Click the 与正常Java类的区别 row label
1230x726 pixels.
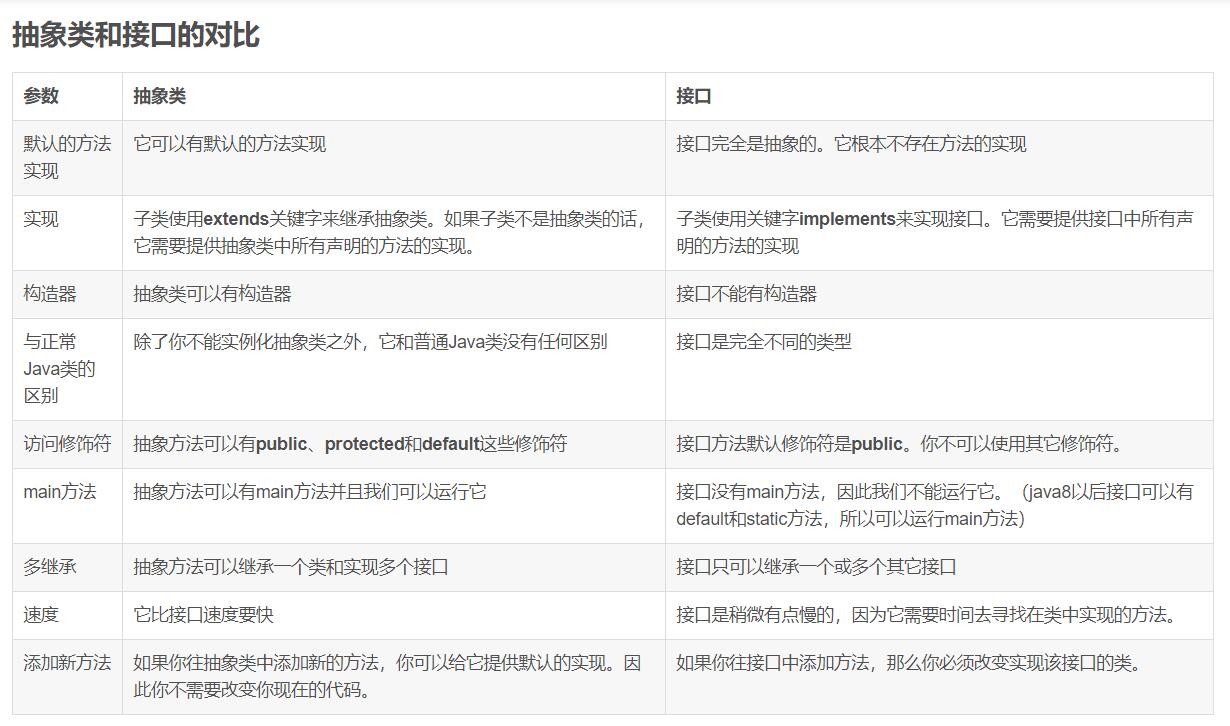[x=68, y=369]
